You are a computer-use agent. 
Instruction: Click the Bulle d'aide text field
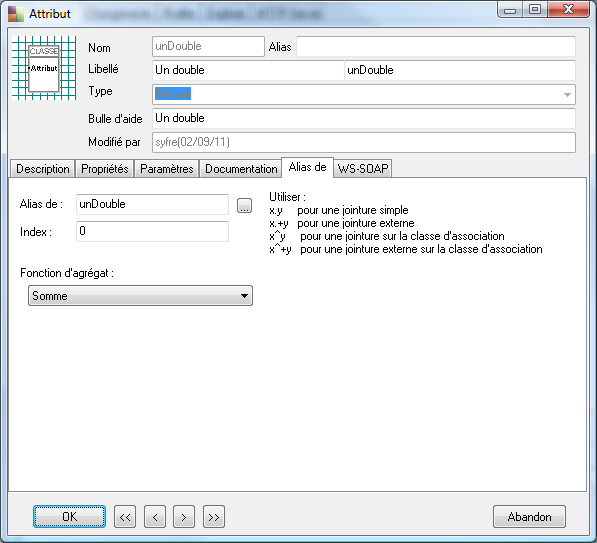coord(364,118)
